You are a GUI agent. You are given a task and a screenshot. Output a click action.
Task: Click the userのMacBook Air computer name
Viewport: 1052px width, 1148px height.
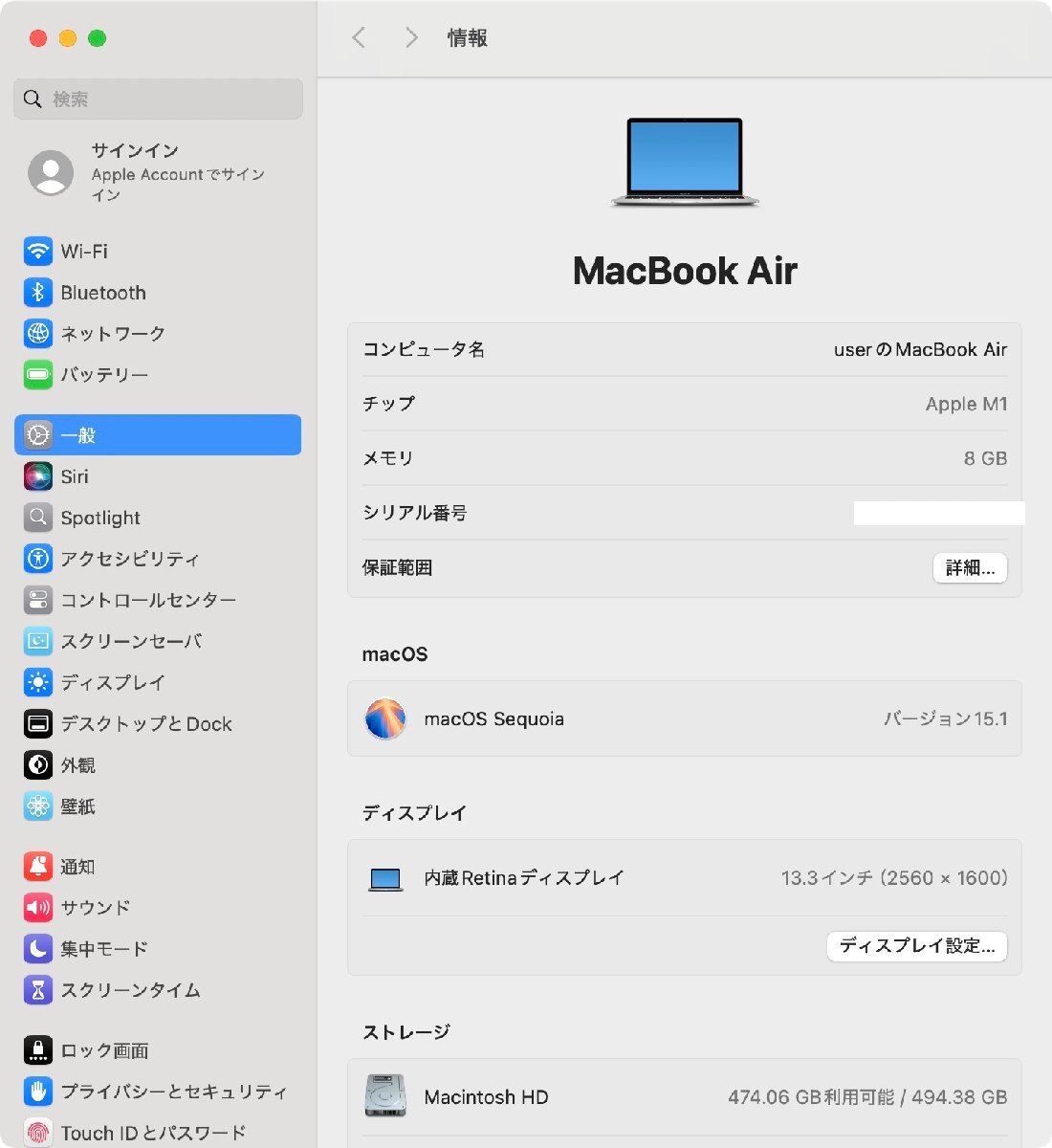pyautogui.click(x=921, y=350)
